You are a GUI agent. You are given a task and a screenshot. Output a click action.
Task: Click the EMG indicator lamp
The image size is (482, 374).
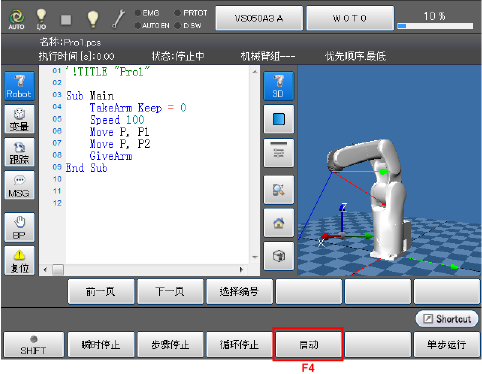[x=138, y=13]
